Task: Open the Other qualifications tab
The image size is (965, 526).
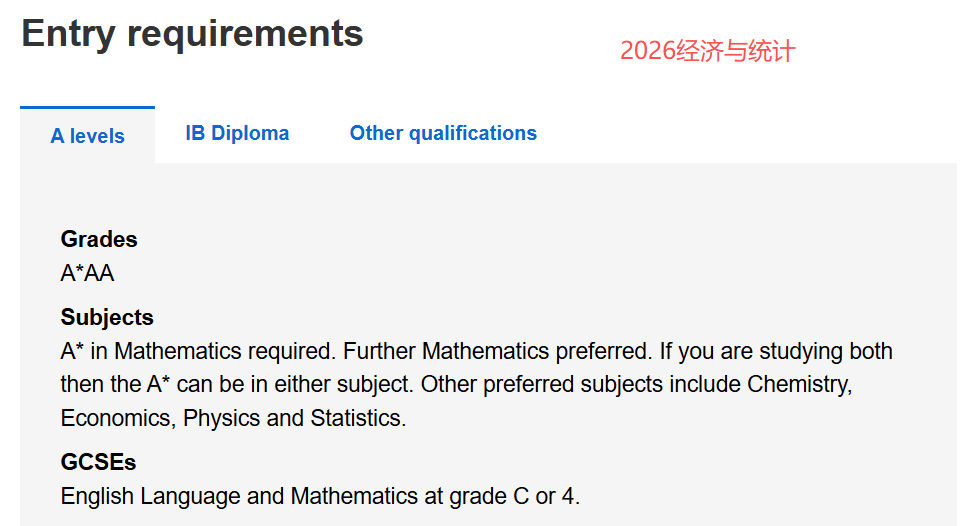Action: click(443, 133)
